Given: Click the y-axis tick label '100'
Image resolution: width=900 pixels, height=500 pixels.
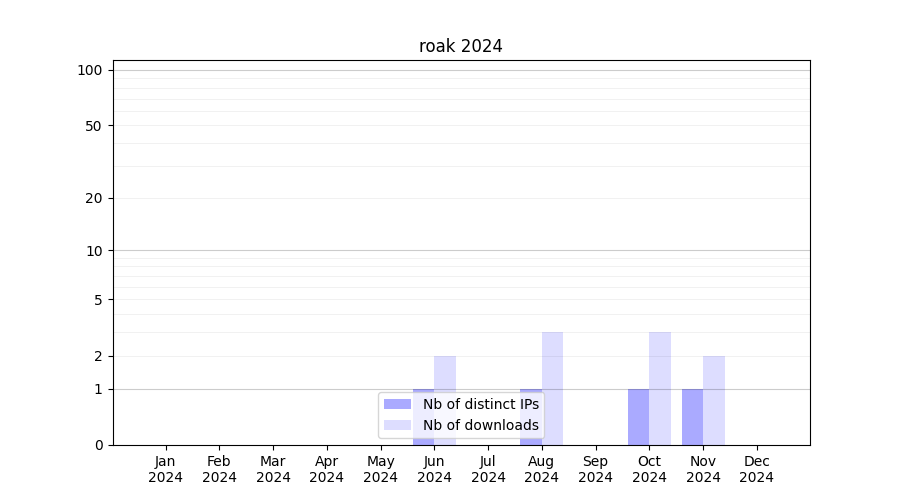Looking at the screenshot, I should tap(90, 70).
